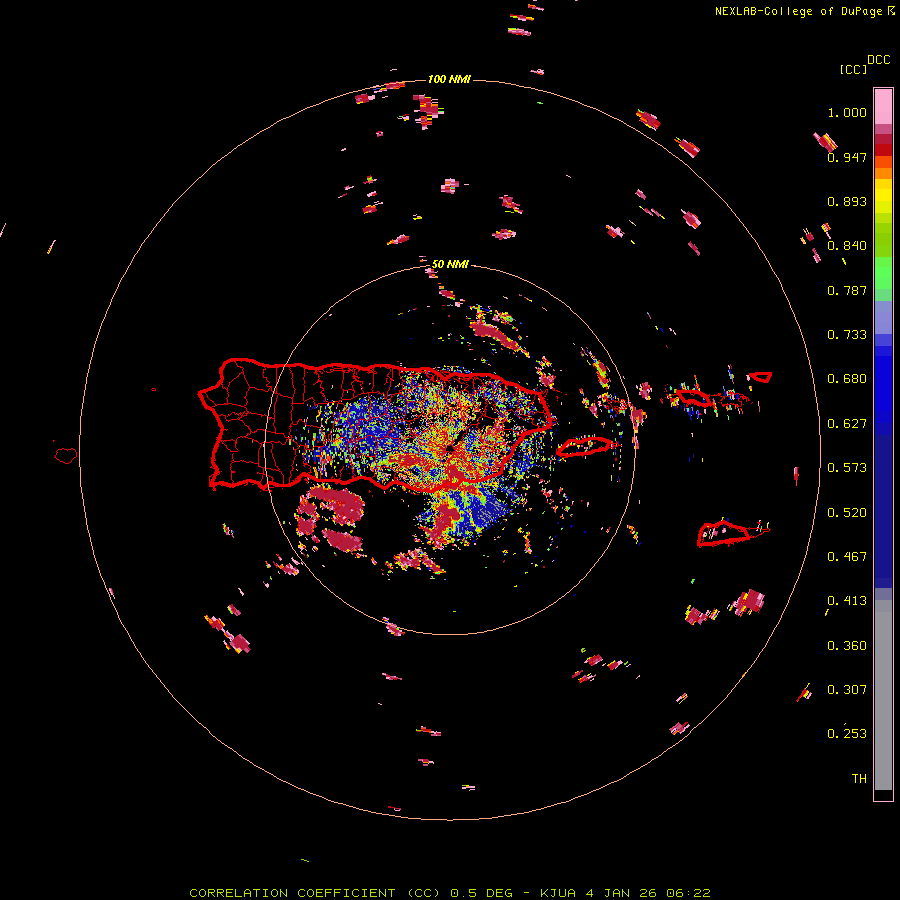Select the 0.360 scale value
The image size is (900, 900).
(x=847, y=646)
